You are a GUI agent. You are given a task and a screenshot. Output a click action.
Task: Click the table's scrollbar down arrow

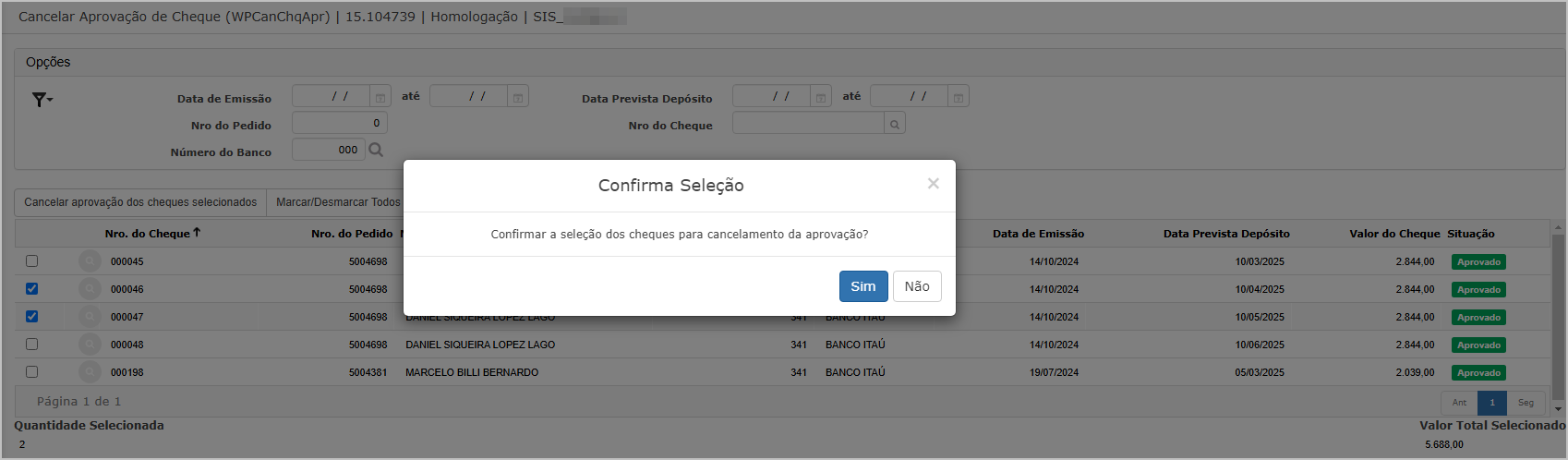pyautogui.click(x=1560, y=408)
